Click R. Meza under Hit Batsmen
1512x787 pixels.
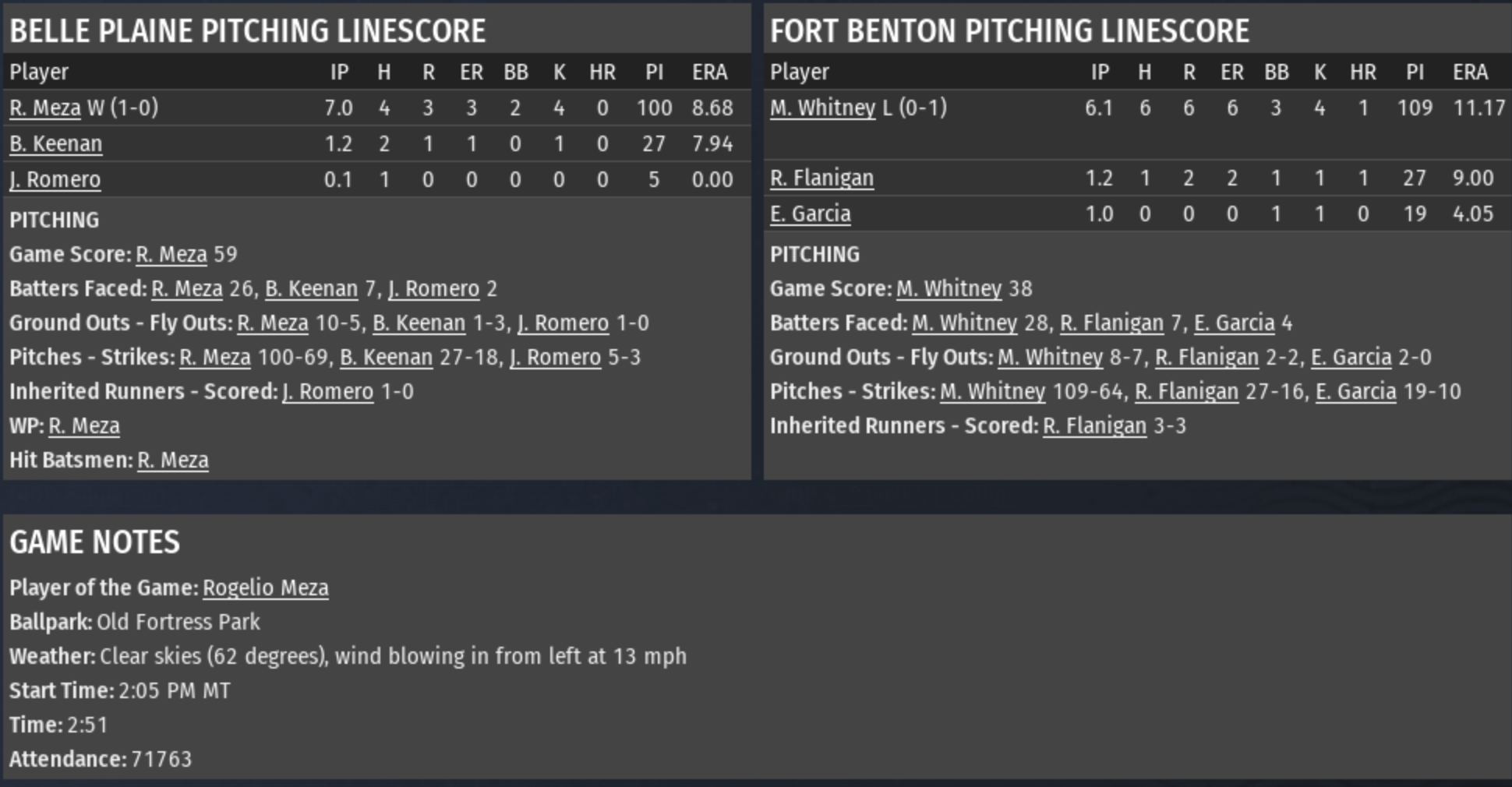coord(173,460)
